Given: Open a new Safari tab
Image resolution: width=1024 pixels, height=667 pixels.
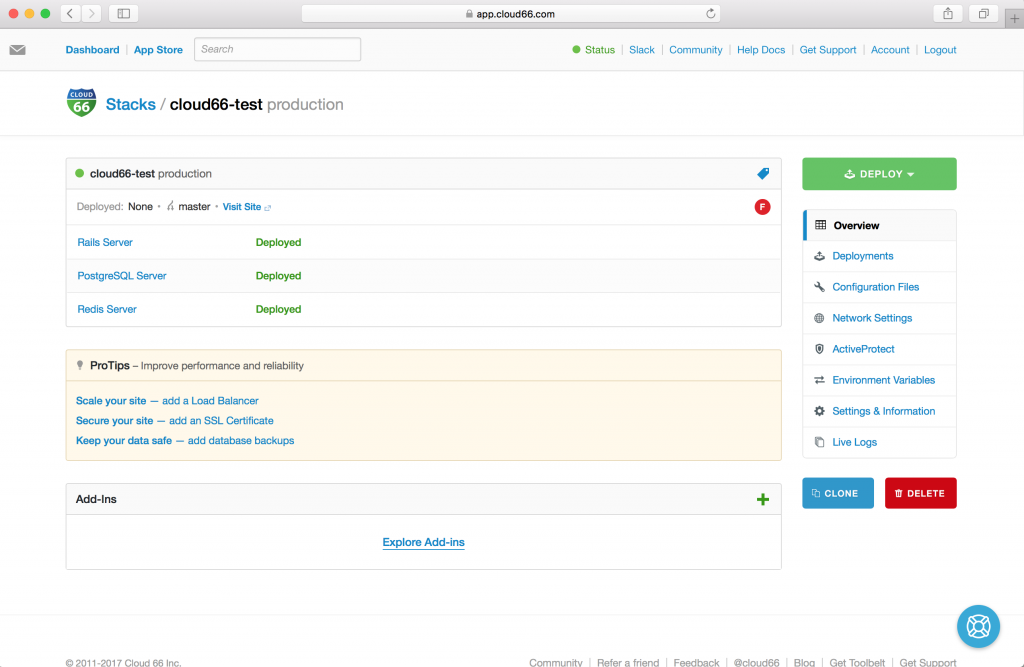Looking at the screenshot, I should coord(1014,18).
